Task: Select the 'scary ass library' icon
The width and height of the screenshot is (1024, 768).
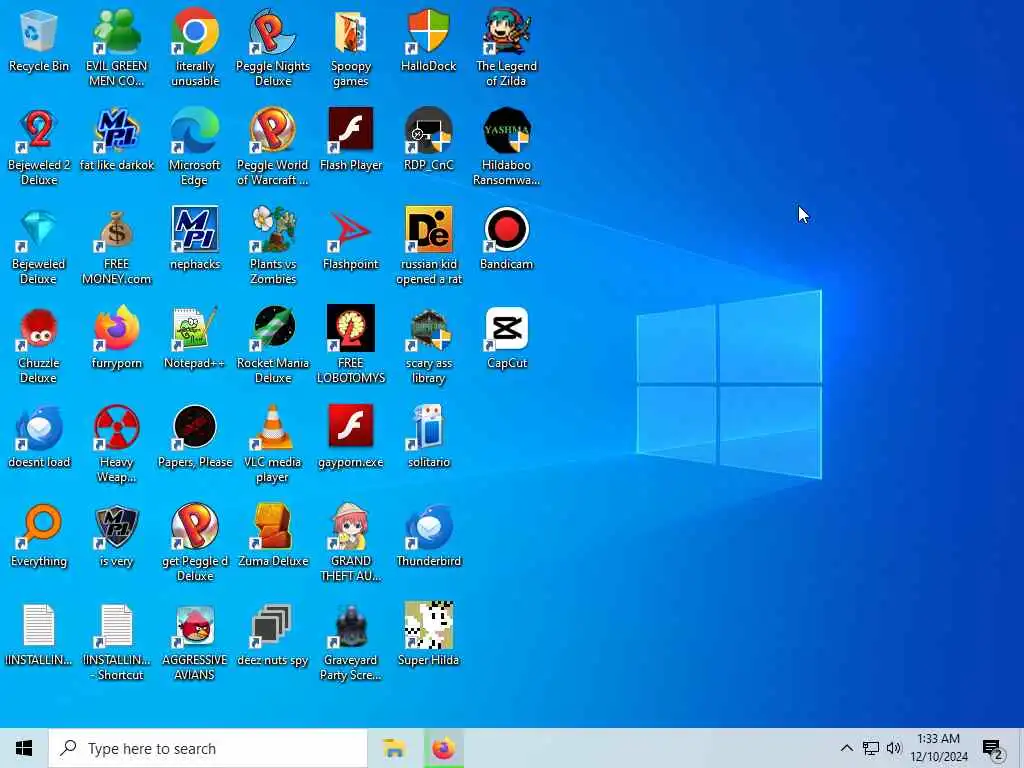Action: tap(428, 345)
